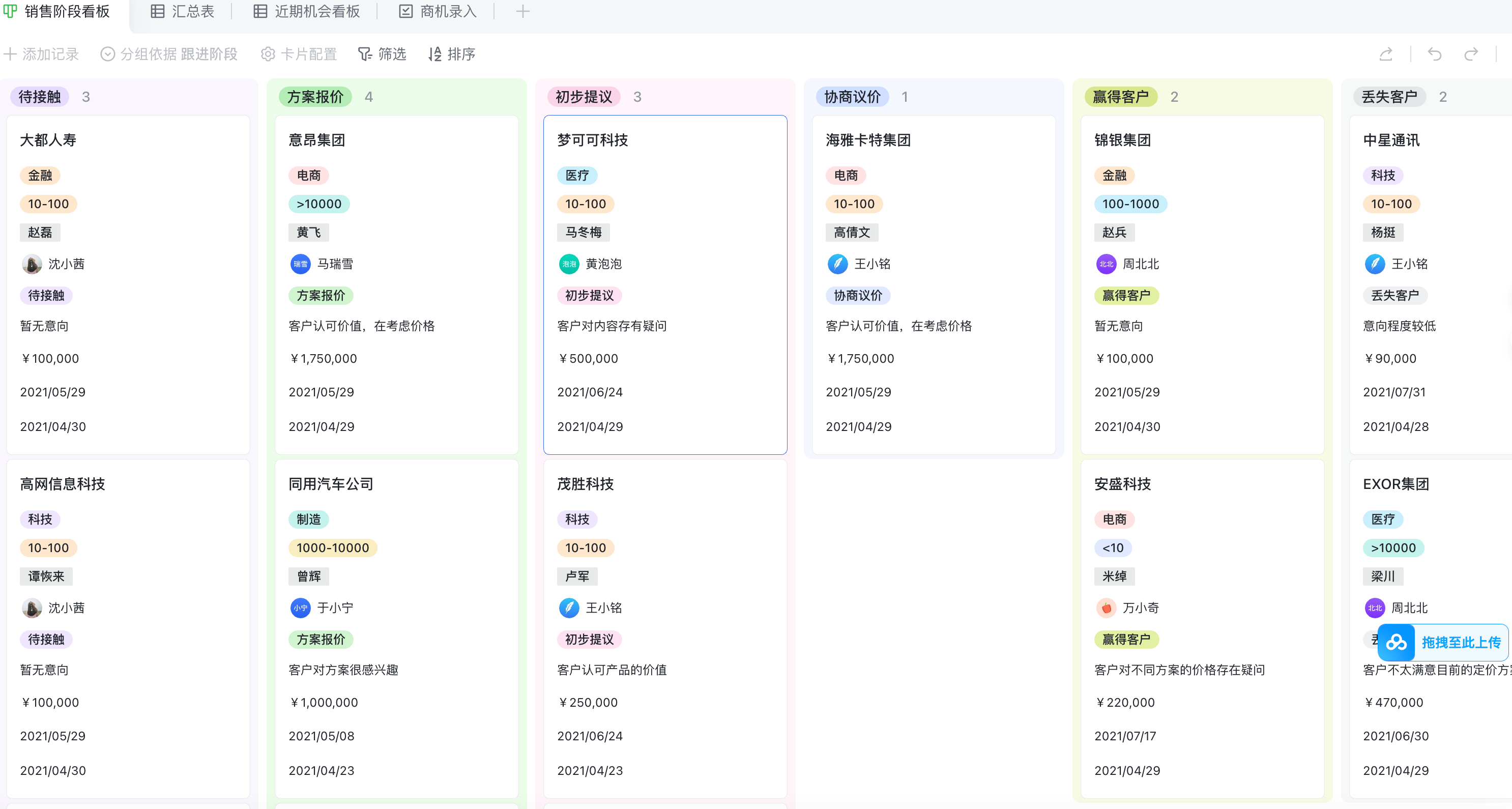Screen dimensions: 1512x809
Task: Click the undo arrow icon
Action: [1435, 54]
